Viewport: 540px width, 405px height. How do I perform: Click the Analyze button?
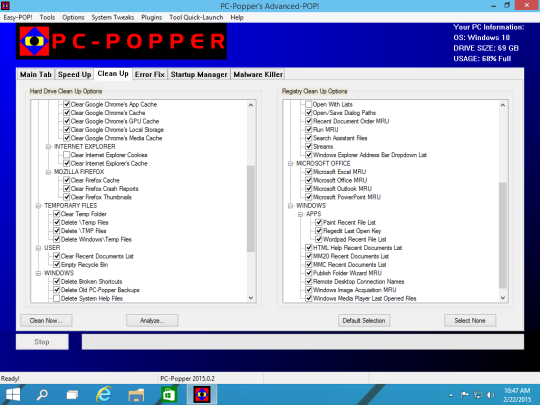click(152, 321)
